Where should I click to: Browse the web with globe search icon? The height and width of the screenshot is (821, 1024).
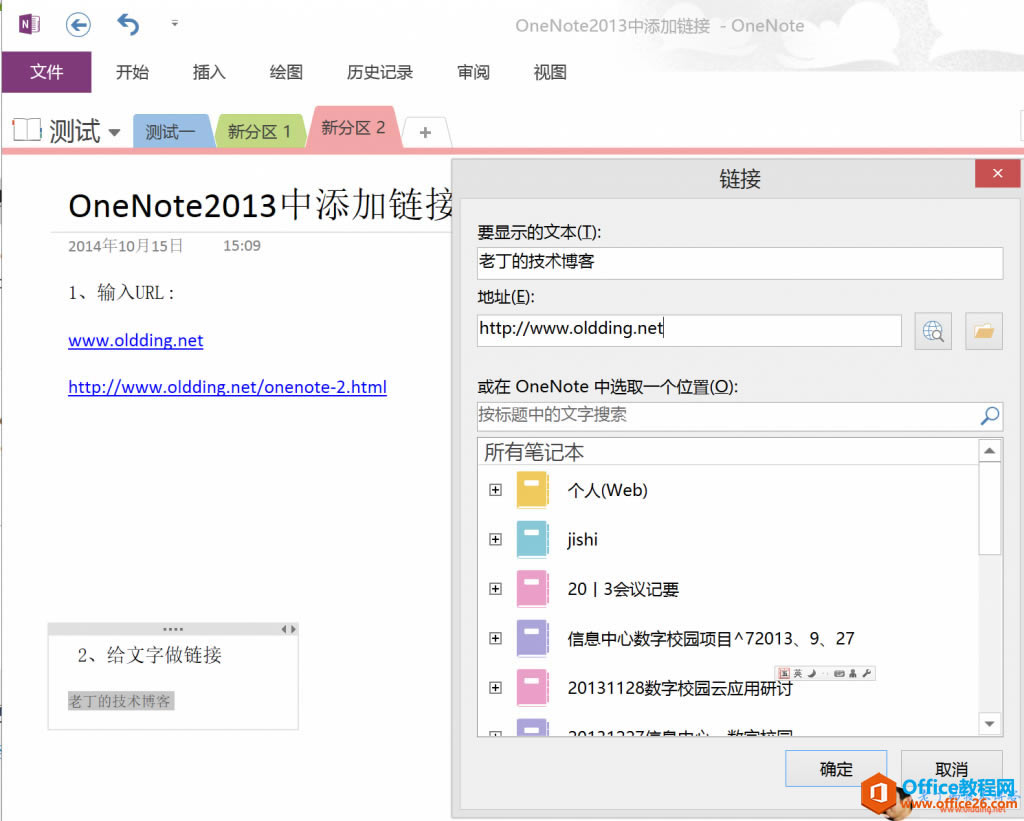coord(933,331)
